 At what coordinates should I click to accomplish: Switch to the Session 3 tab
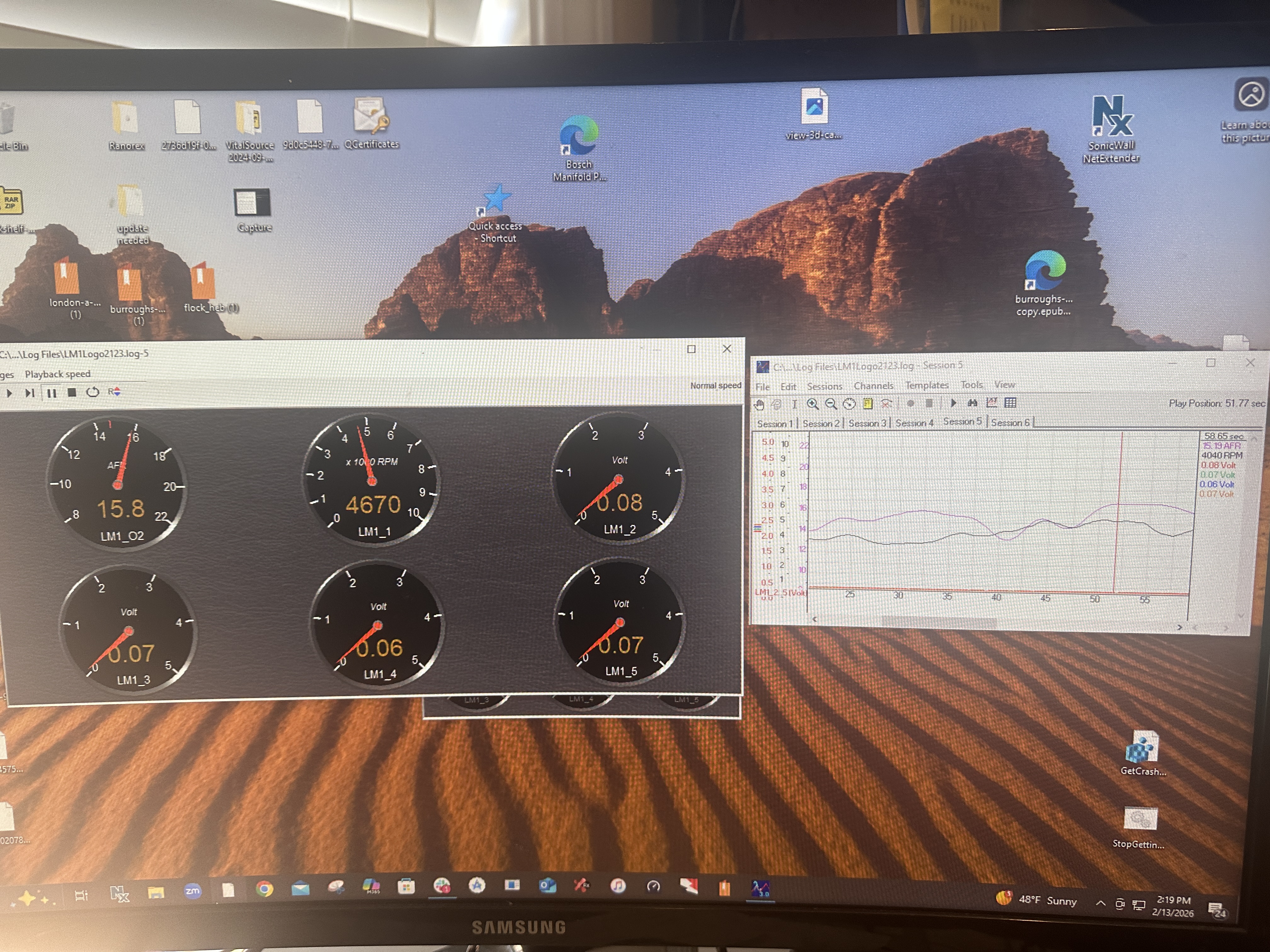[x=867, y=423]
